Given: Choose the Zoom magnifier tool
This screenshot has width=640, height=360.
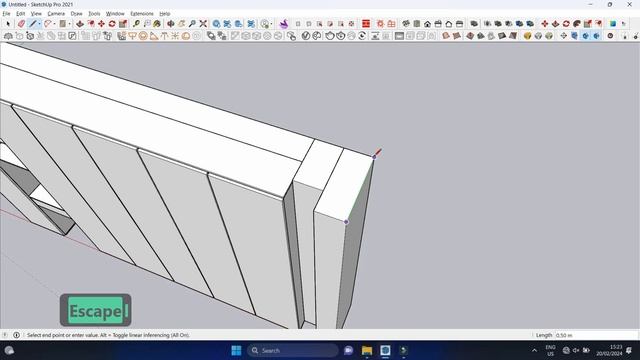Looking at the screenshot, I should [x=192, y=24].
